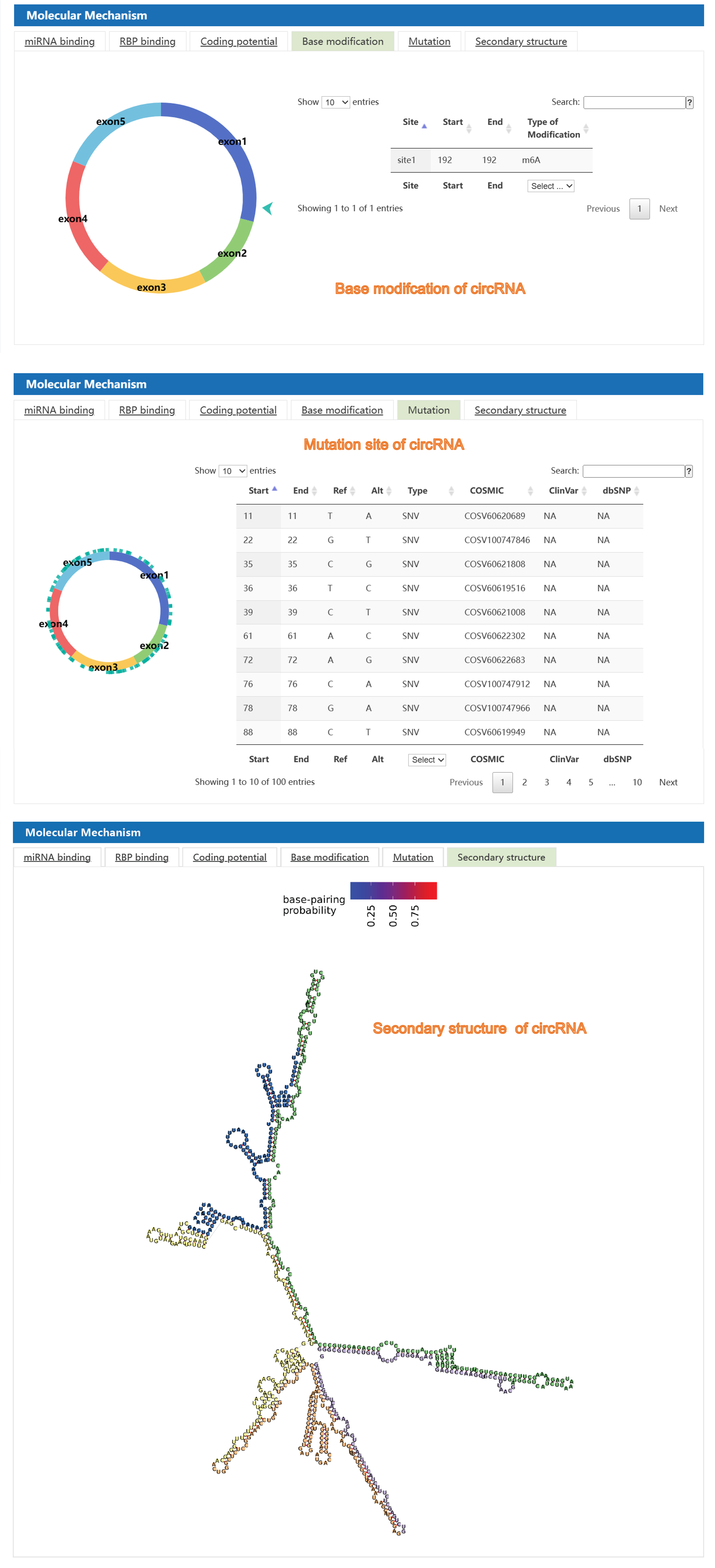Viewport: 715px width, 1568px height.
Task: Sort the mutation table by Ref column
Action: 352,491
